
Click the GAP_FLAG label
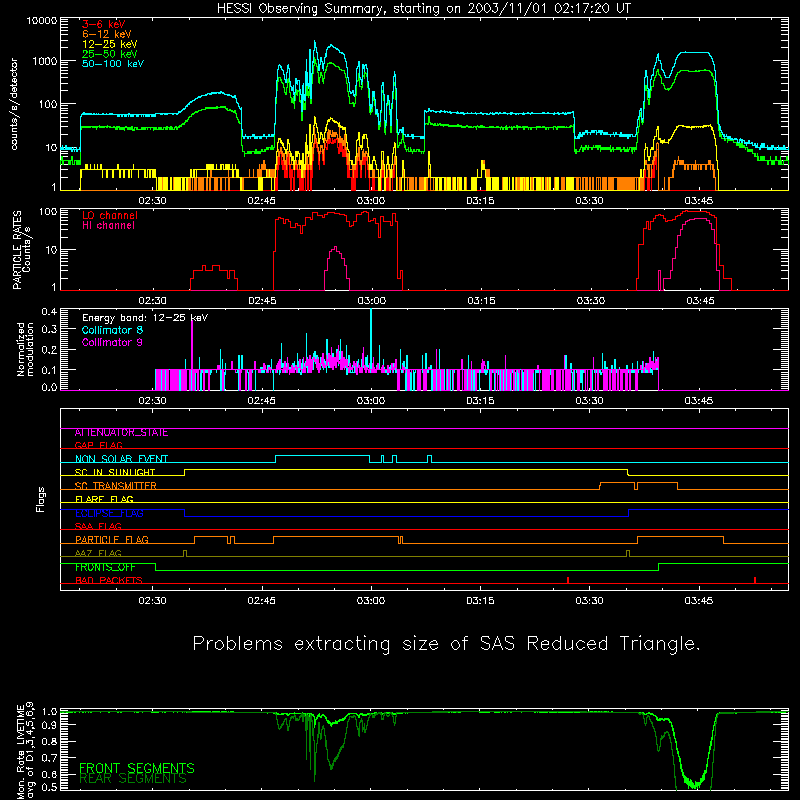coord(98,445)
